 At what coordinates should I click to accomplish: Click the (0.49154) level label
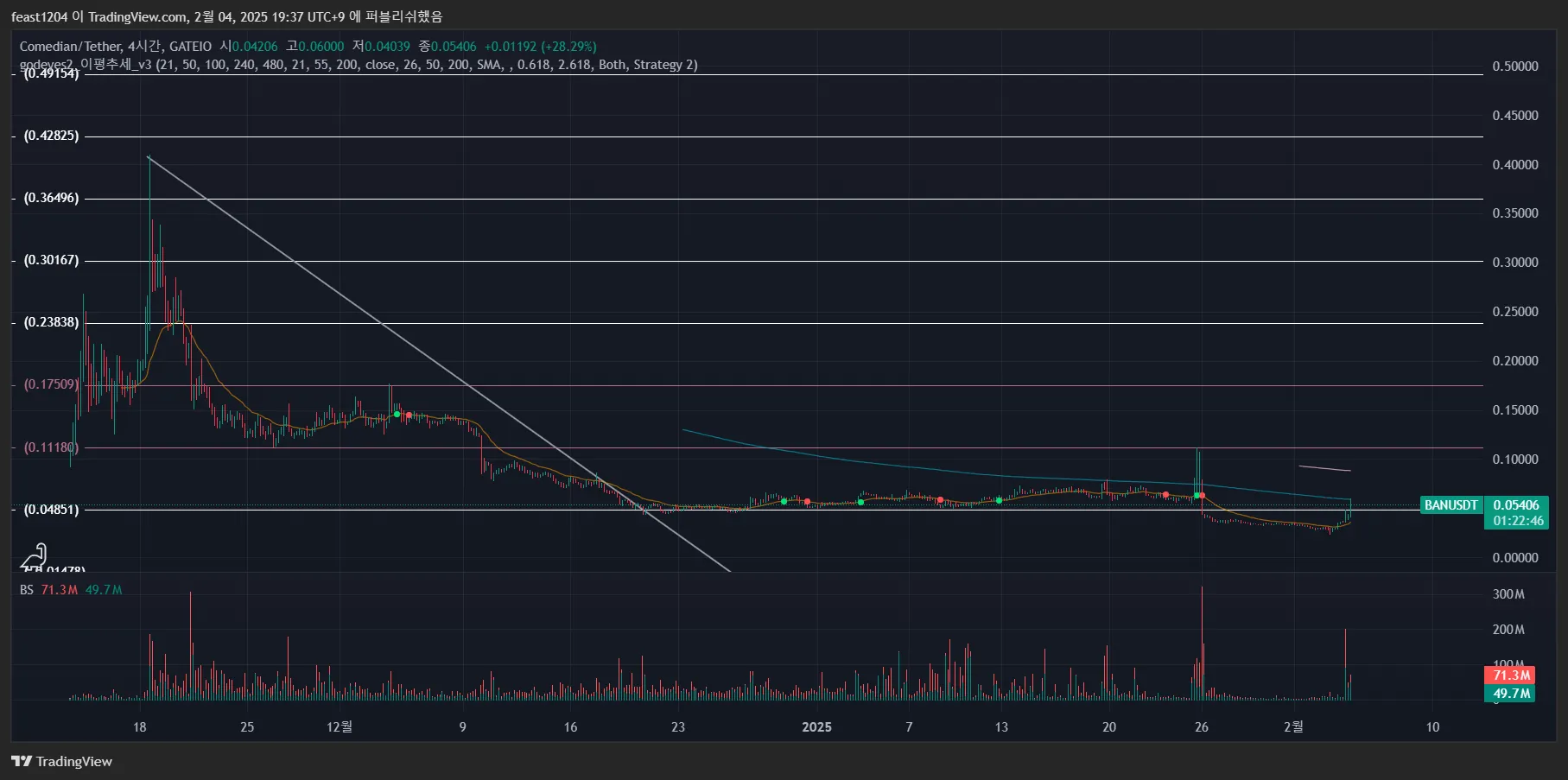51,74
